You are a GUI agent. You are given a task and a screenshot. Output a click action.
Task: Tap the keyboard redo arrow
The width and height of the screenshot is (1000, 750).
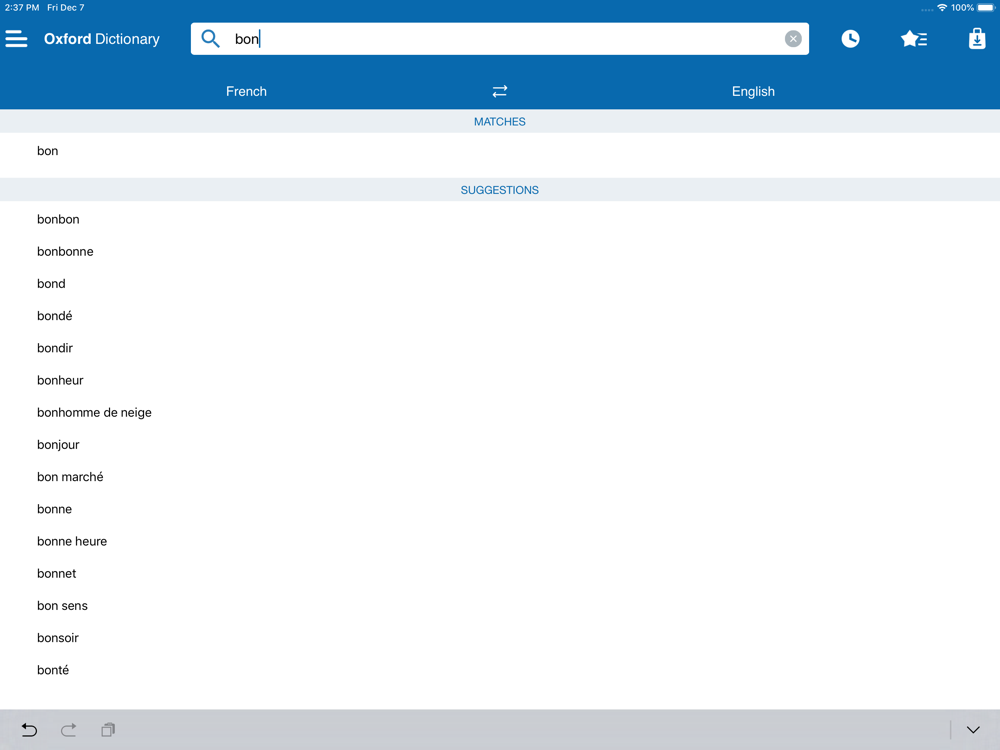point(68,730)
